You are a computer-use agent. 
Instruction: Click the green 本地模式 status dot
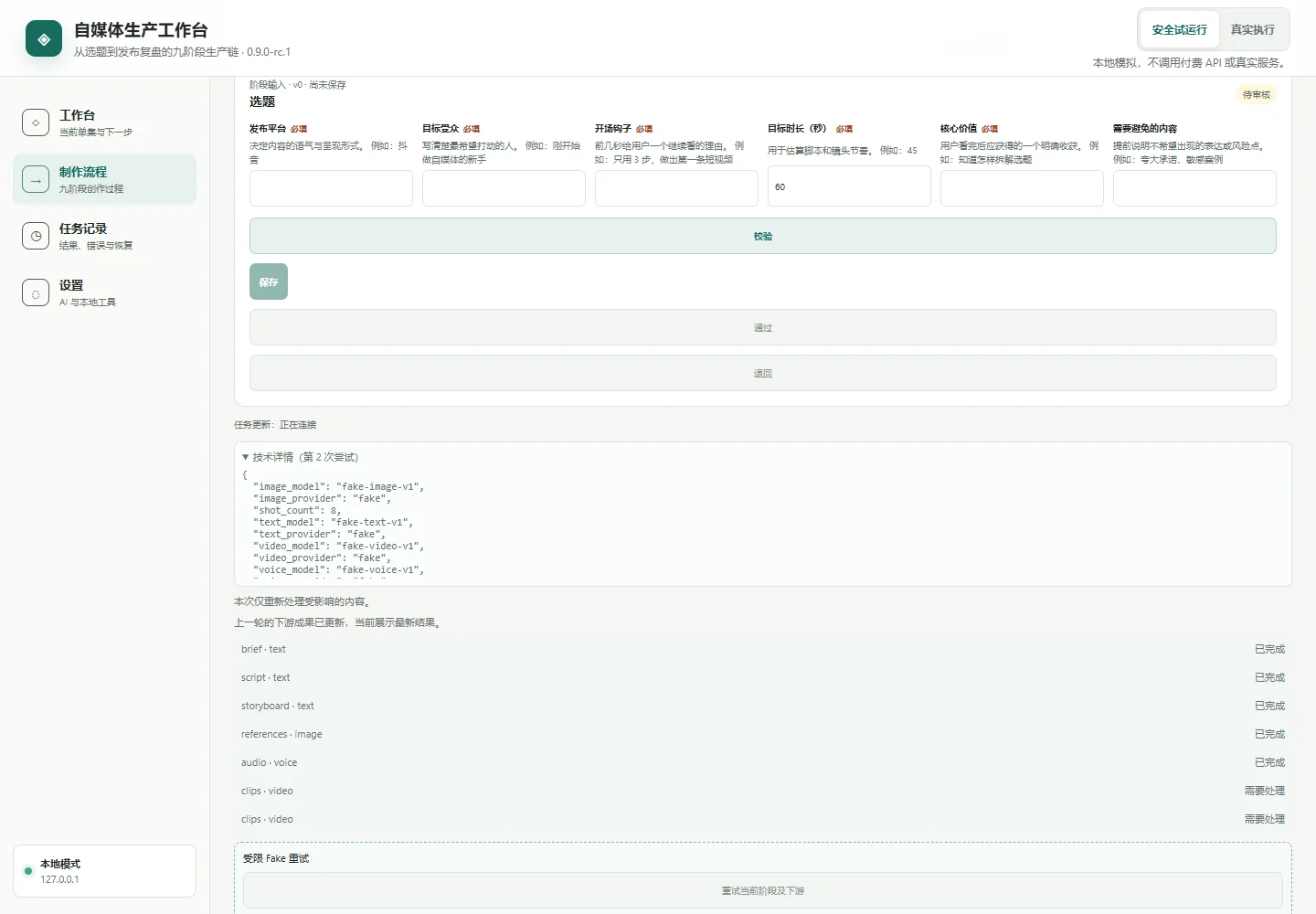28,871
